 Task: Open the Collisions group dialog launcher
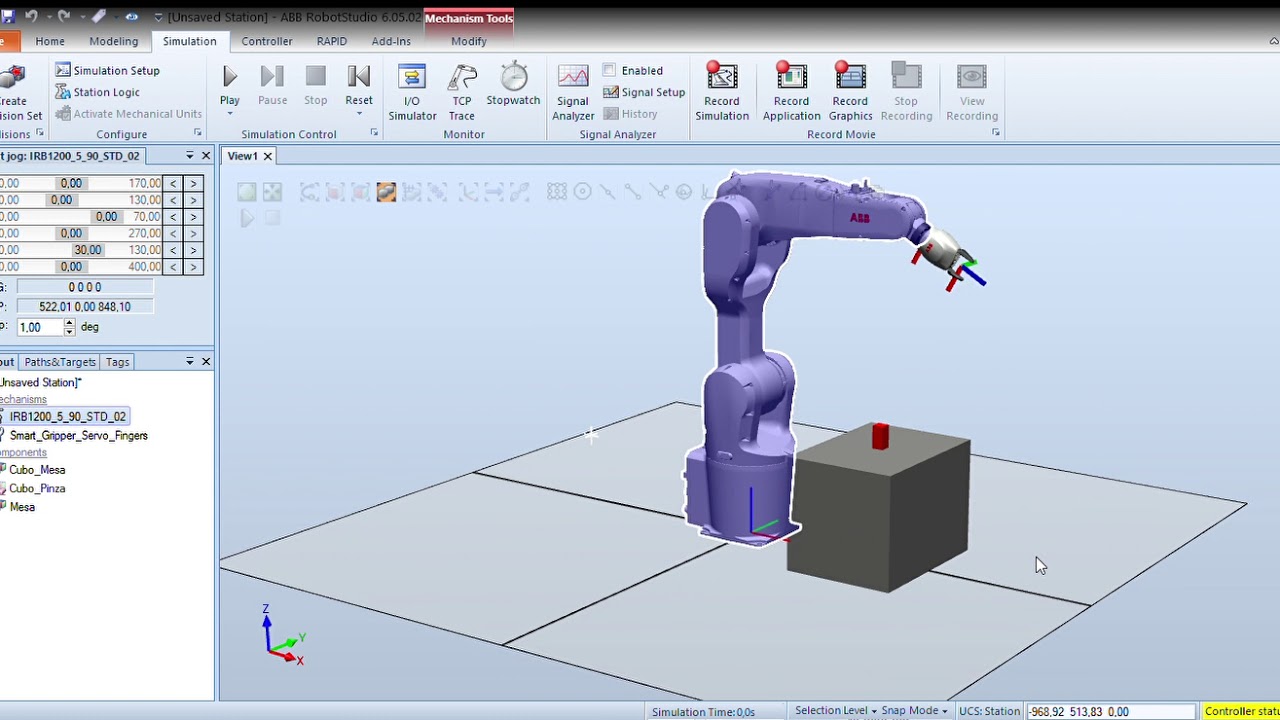click(39, 133)
